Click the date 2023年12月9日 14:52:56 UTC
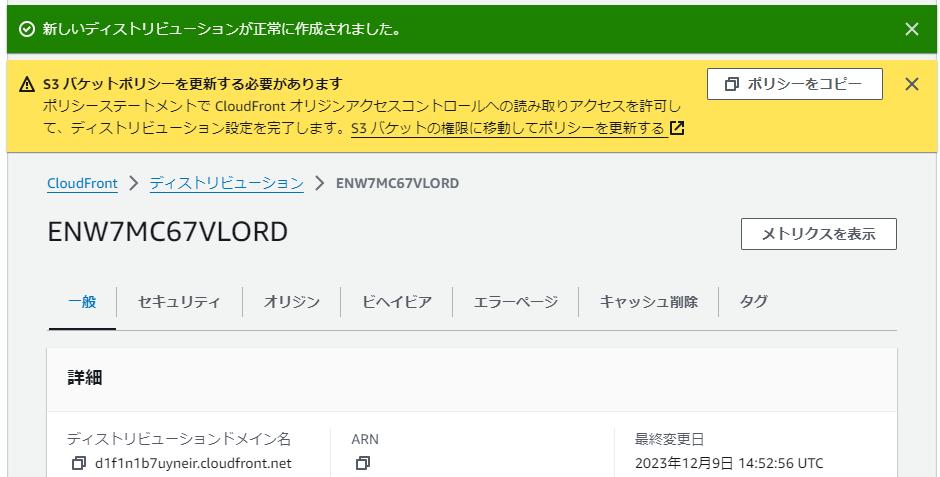Viewport: 940px width, 477px height. click(729, 463)
